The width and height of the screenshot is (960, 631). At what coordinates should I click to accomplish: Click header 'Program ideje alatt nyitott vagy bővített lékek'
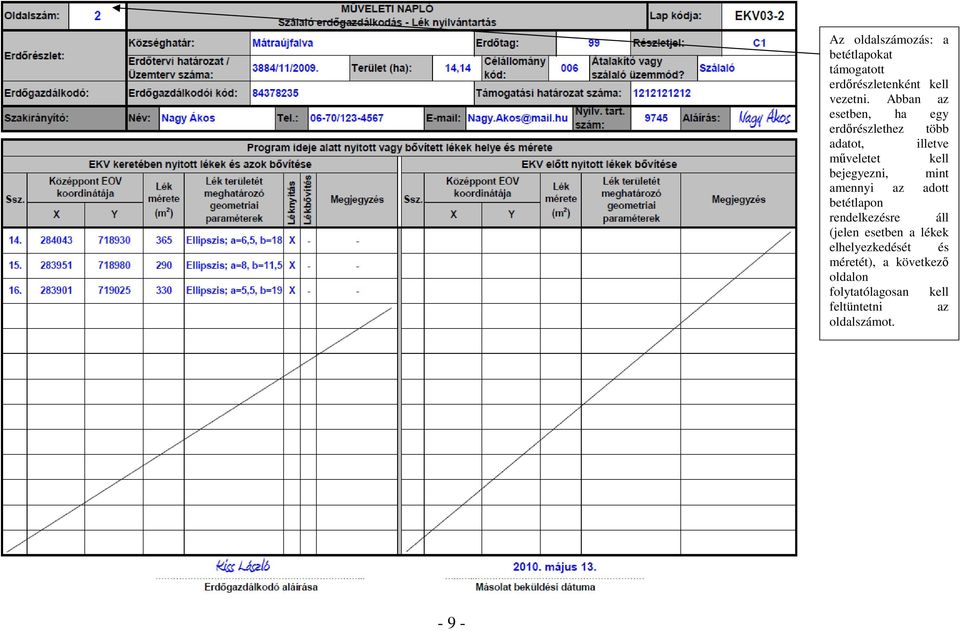pyautogui.click(x=399, y=147)
